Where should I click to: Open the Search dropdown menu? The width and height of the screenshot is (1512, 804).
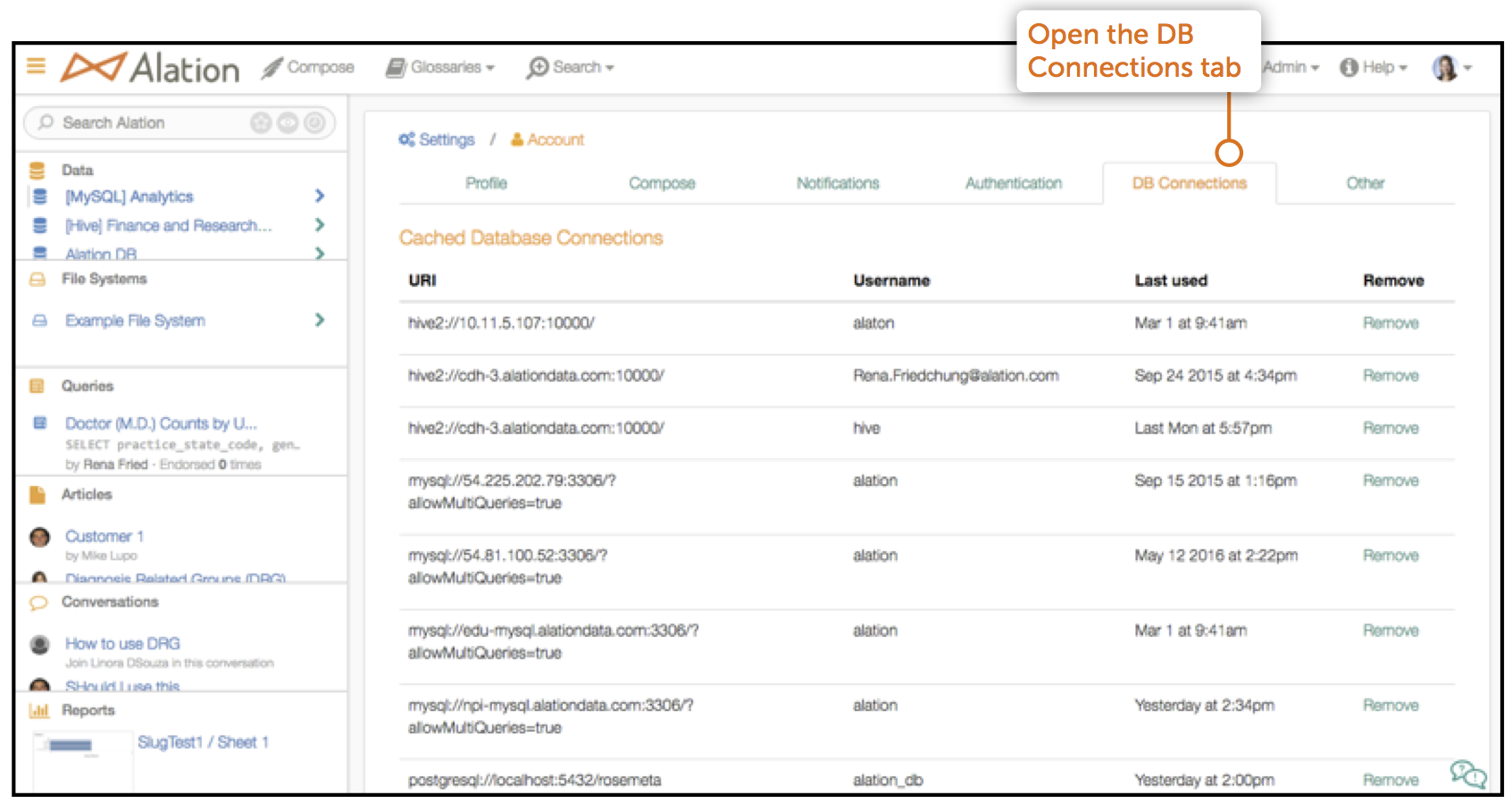click(x=570, y=68)
